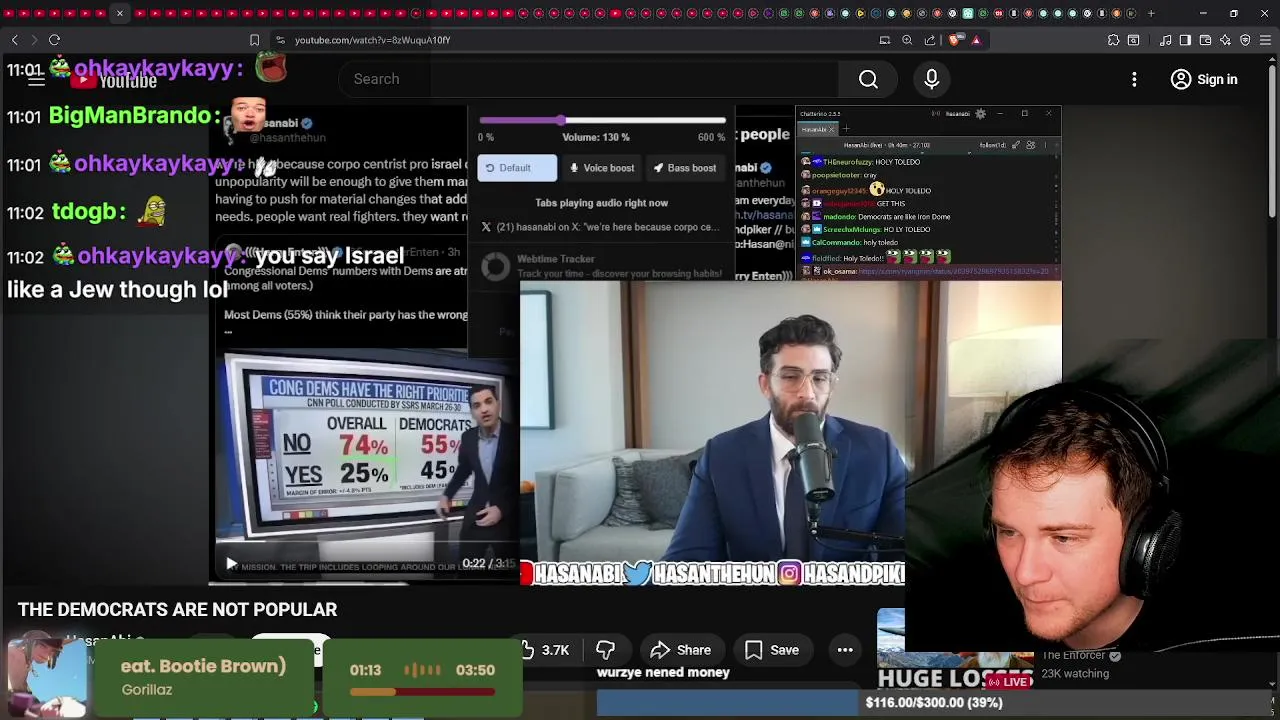This screenshot has width=1280, height=720.
Task: Open hasanabi on X audio tab entry
Action: click(x=600, y=227)
